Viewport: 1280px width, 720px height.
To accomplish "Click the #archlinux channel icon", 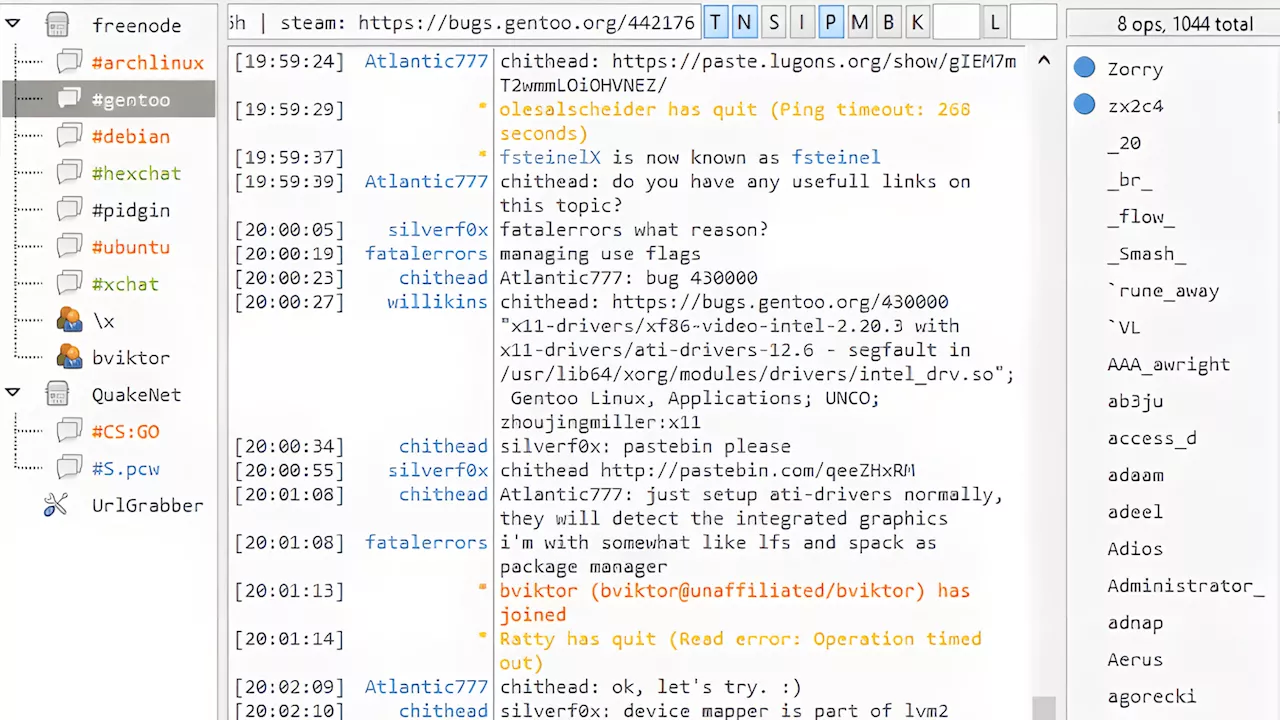I will [x=69, y=62].
